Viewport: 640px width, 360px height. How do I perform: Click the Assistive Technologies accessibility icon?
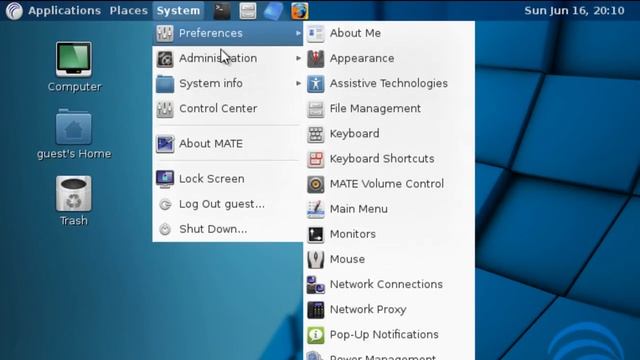pos(316,84)
